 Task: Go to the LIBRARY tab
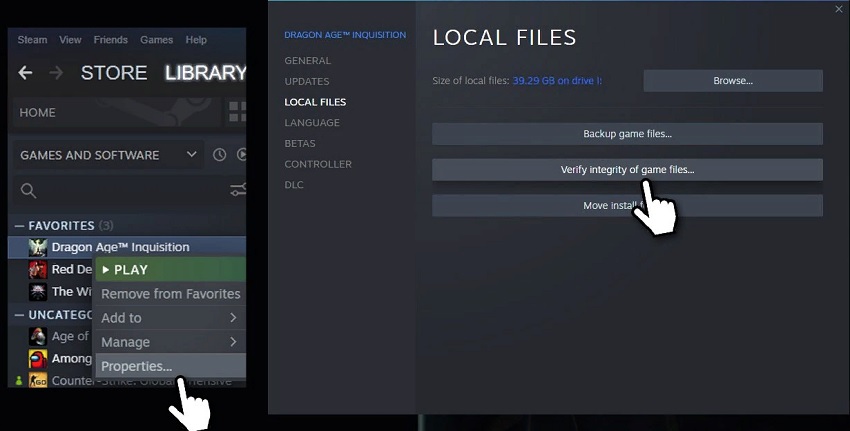(x=205, y=73)
